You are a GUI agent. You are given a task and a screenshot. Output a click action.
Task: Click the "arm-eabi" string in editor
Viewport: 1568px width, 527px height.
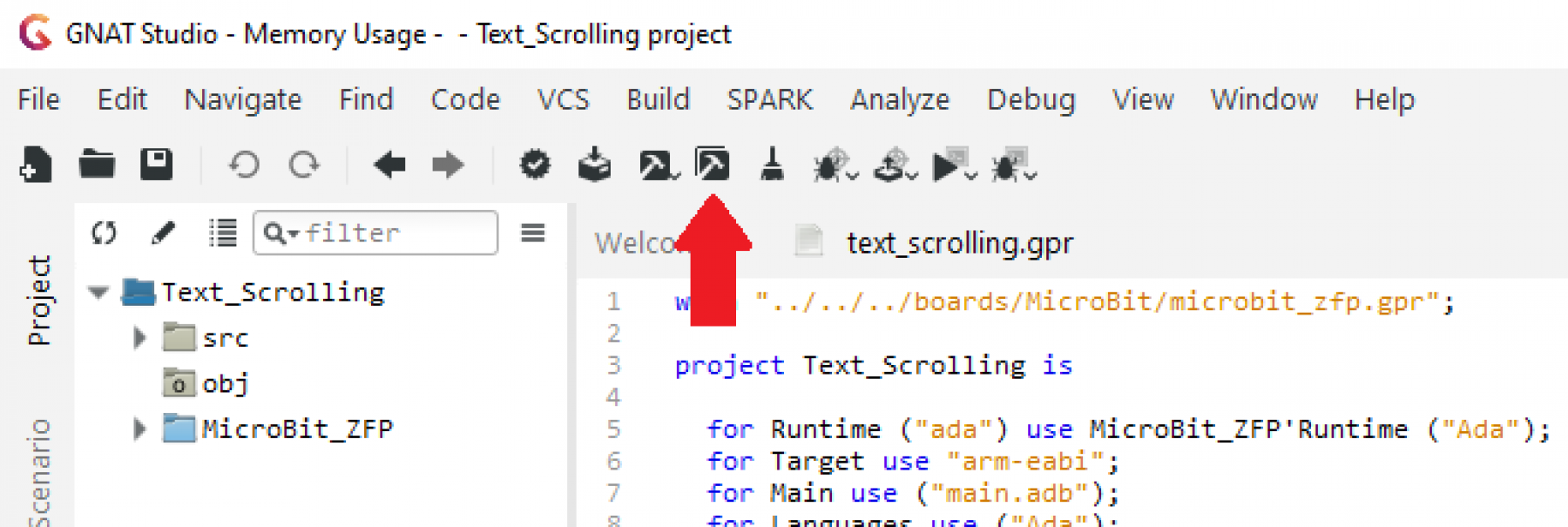(1025, 461)
